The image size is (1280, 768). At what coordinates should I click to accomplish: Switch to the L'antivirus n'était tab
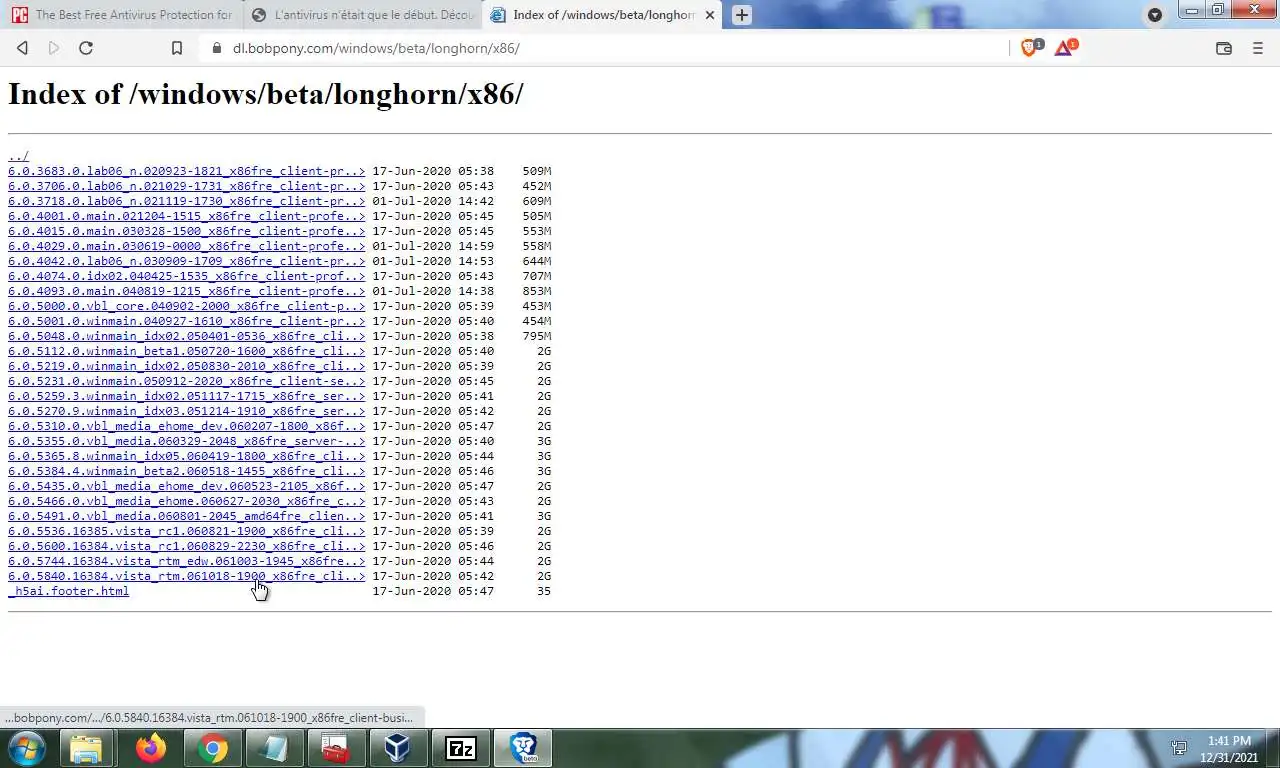point(362,15)
